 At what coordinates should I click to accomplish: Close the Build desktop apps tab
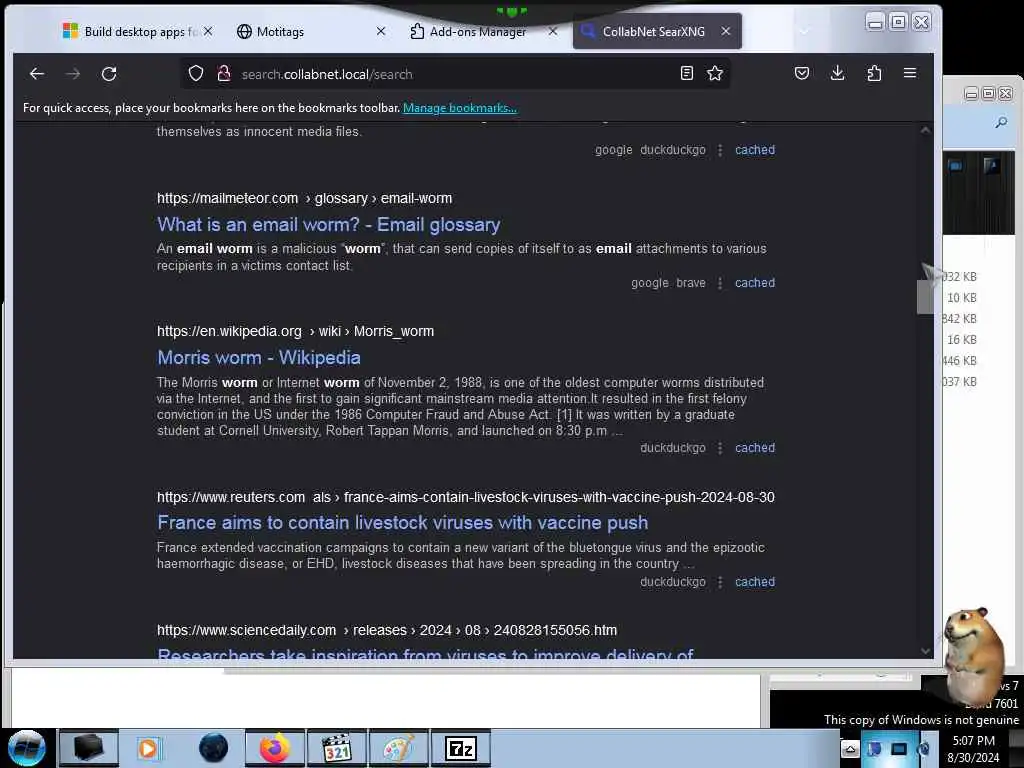tap(208, 31)
